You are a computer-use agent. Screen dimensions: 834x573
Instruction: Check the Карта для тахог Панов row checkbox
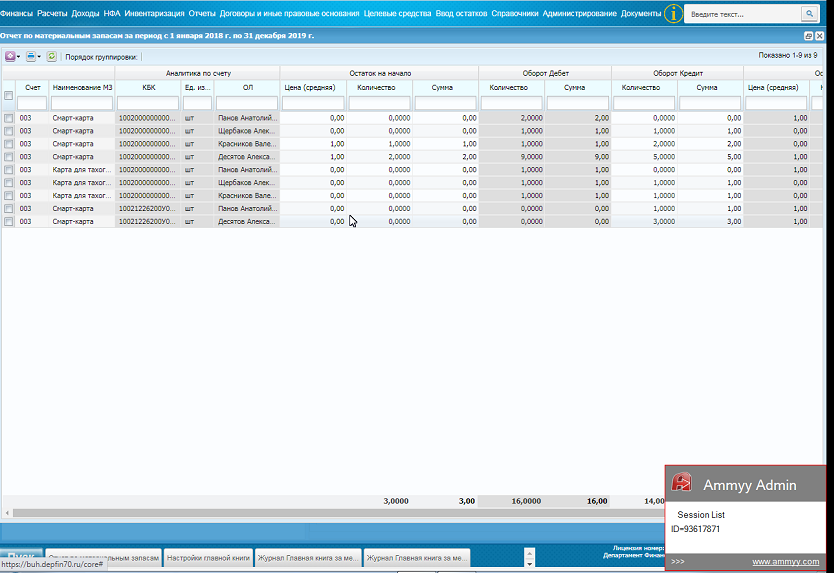tap(9, 170)
